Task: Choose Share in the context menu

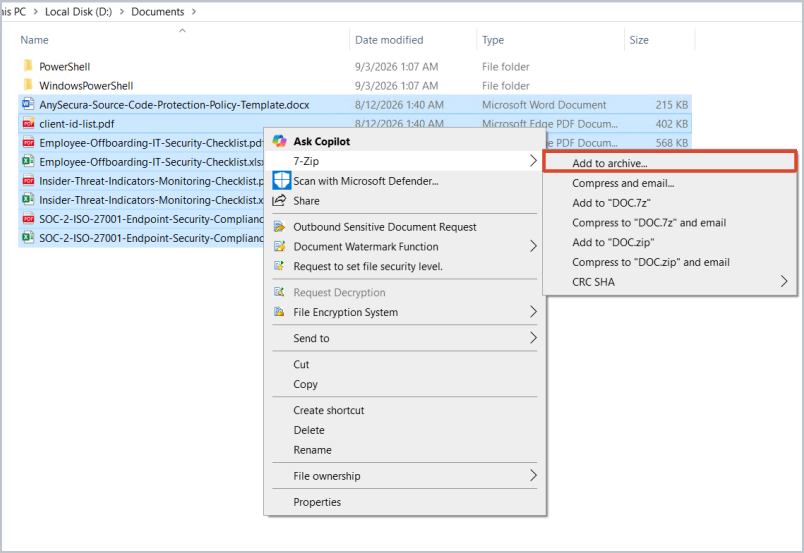Action: click(405, 201)
